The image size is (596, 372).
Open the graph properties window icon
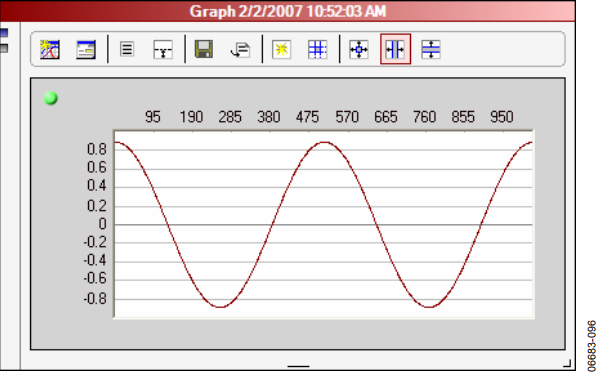[x=86, y=49]
